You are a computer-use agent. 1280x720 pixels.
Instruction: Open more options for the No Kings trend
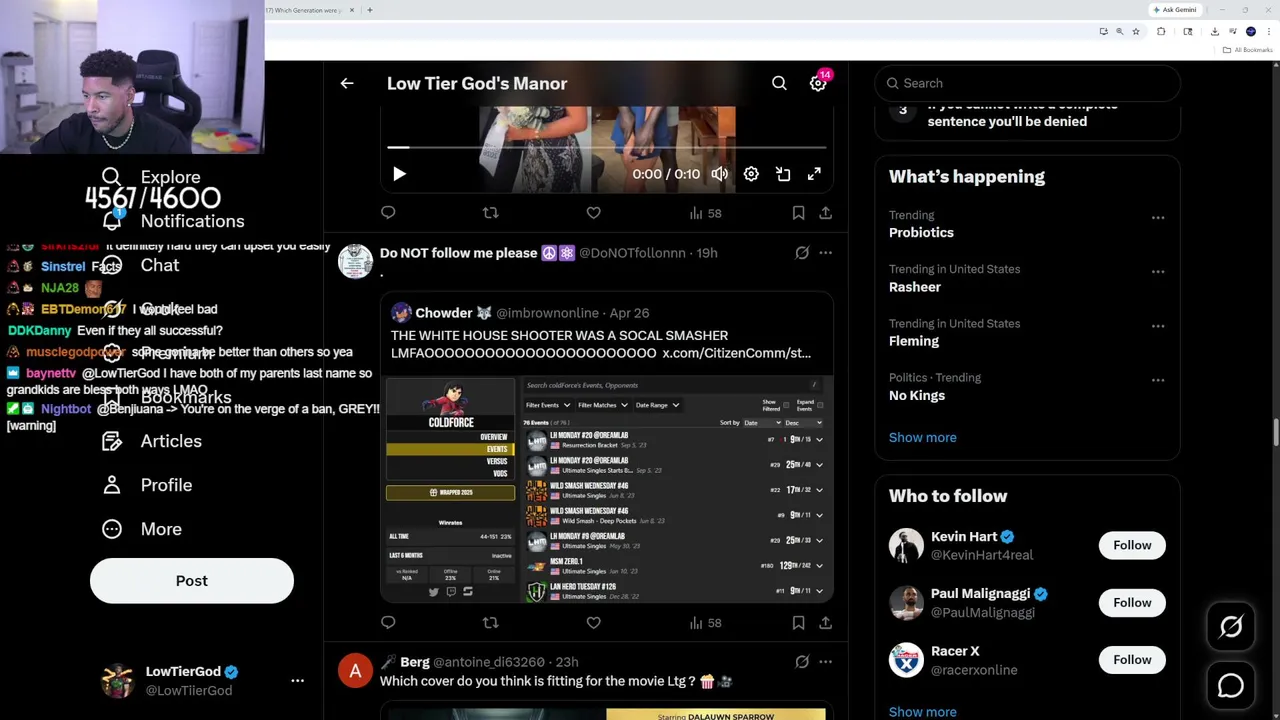pyautogui.click(x=1158, y=380)
